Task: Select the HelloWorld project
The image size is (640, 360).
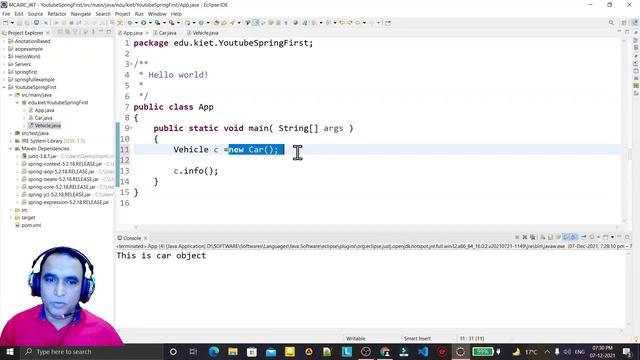Action: 27,57
